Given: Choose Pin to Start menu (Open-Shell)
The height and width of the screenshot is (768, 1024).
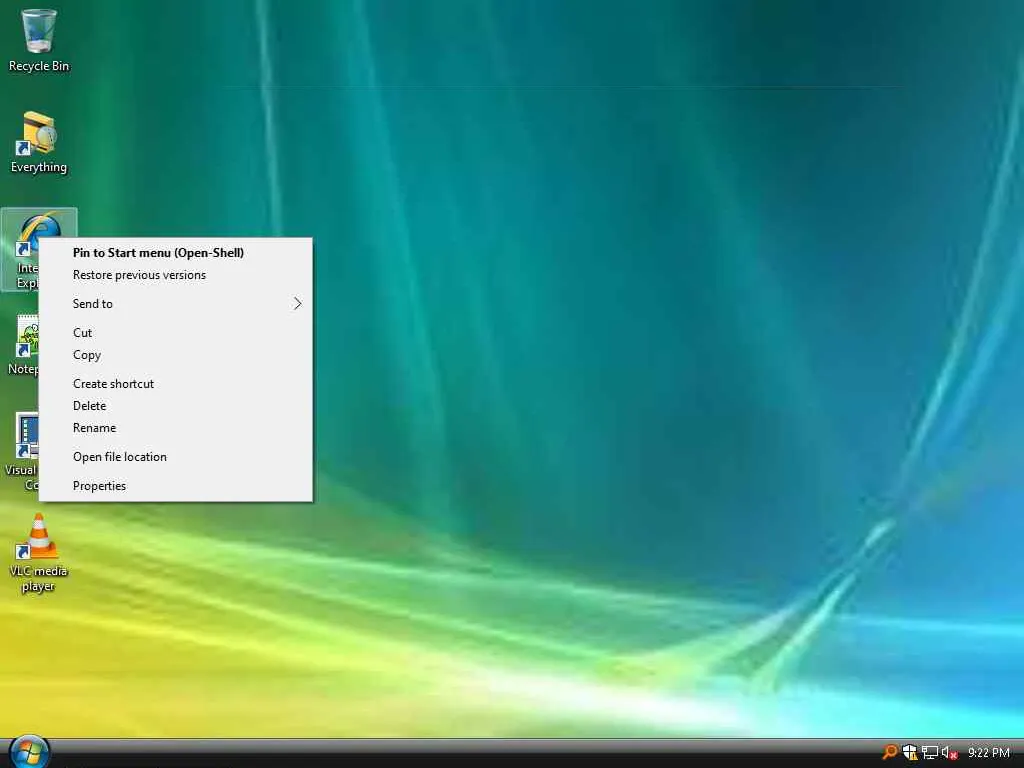Looking at the screenshot, I should click(176, 253).
